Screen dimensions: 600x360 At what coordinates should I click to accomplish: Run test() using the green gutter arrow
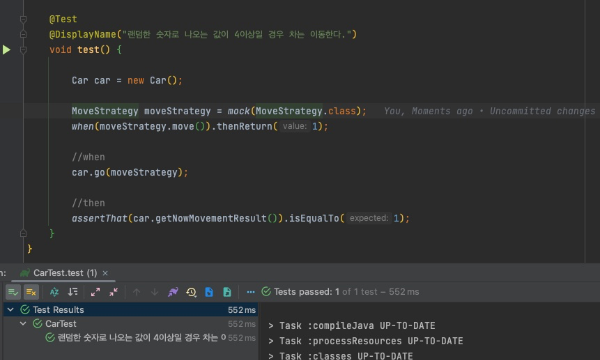(7, 50)
